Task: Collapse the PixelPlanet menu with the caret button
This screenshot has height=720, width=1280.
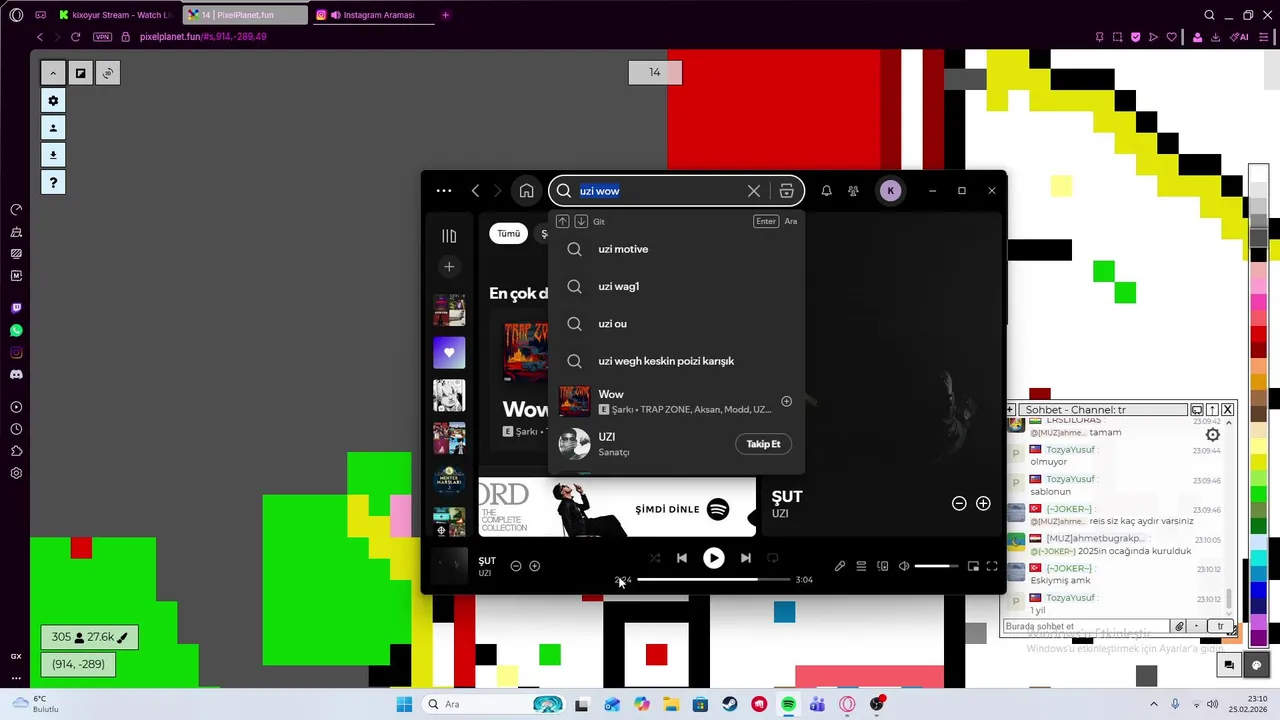Action: [53, 72]
